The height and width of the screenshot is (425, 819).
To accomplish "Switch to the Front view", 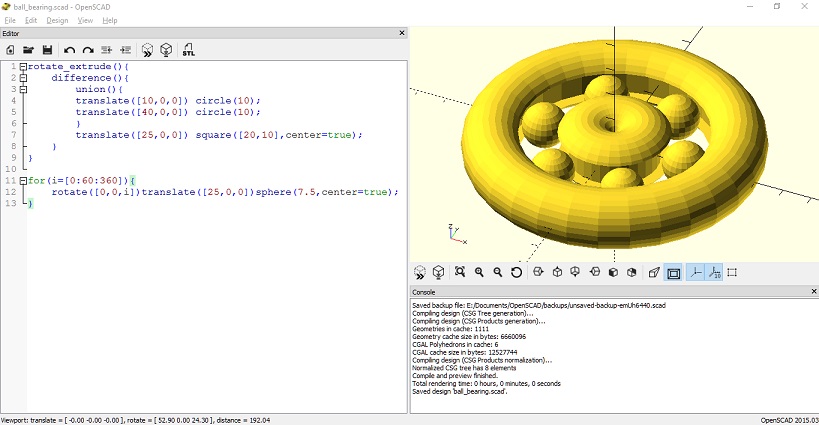I will pyautogui.click(x=614, y=272).
